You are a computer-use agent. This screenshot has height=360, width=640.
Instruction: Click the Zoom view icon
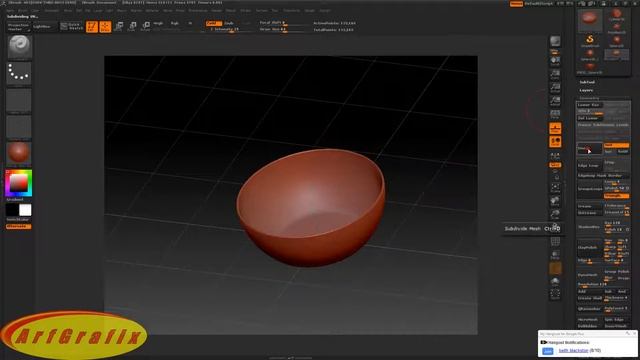click(x=555, y=74)
